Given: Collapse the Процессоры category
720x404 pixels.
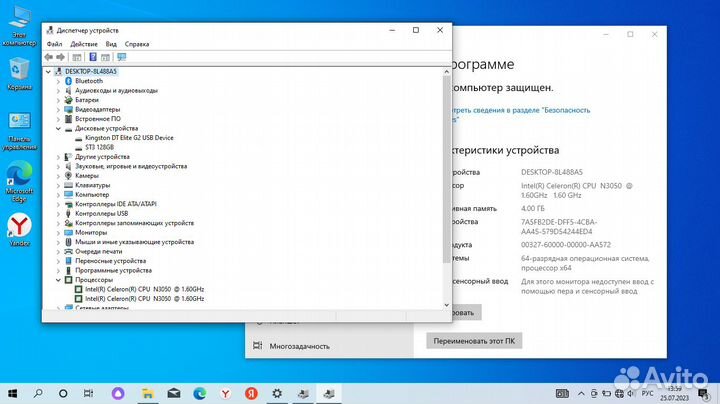Looking at the screenshot, I should (x=58, y=280).
